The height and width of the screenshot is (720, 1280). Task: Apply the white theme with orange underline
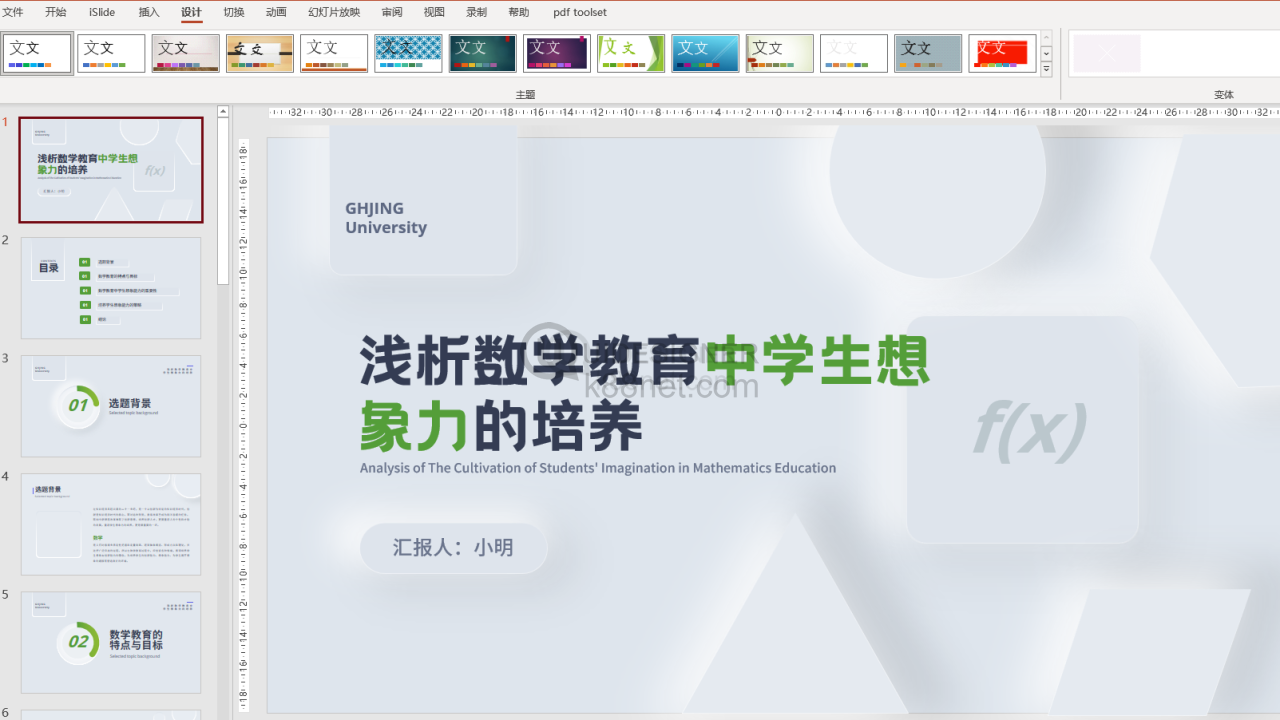click(334, 53)
